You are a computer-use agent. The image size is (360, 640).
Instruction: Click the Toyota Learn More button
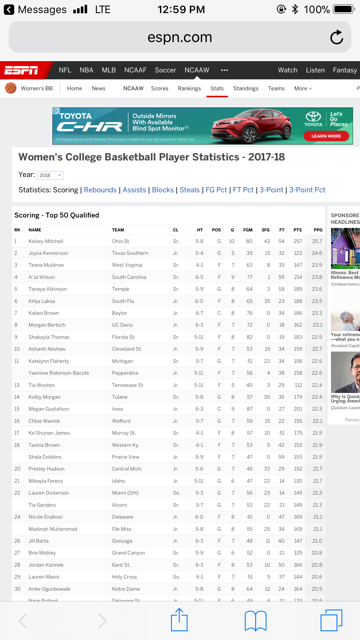(x=326, y=136)
